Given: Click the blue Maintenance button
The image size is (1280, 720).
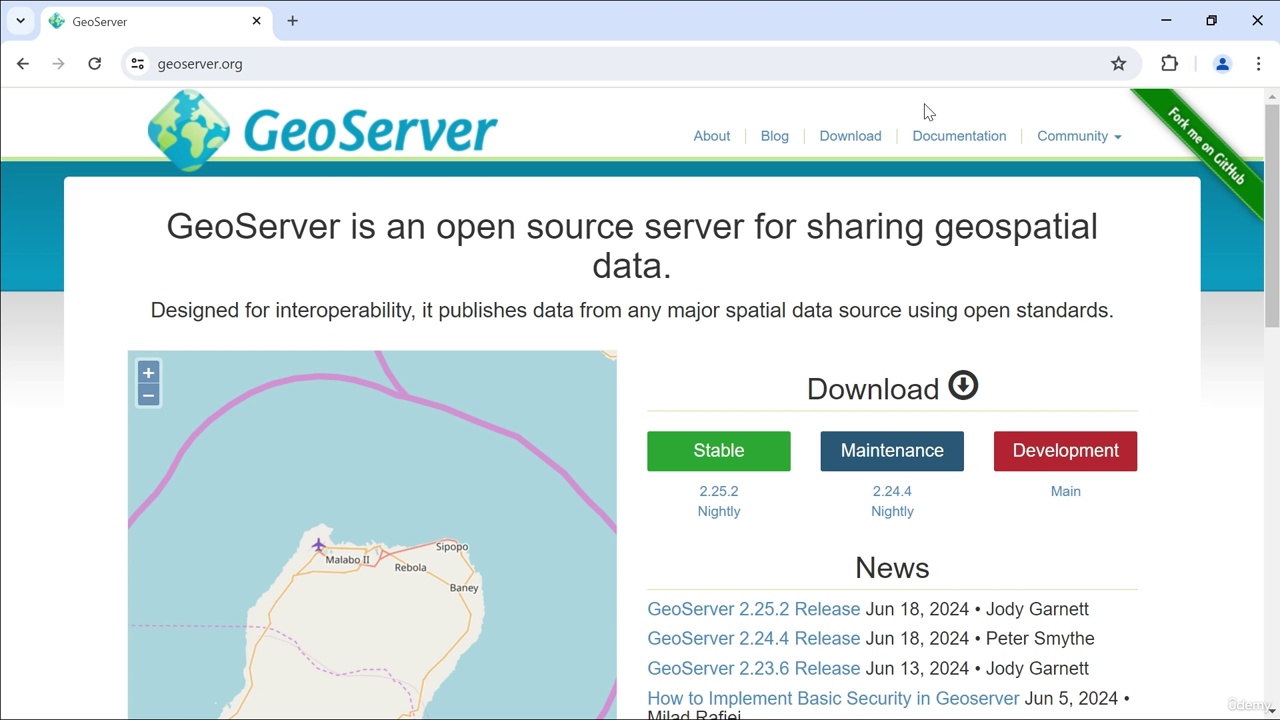Looking at the screenshot, I should click(892, 451).
